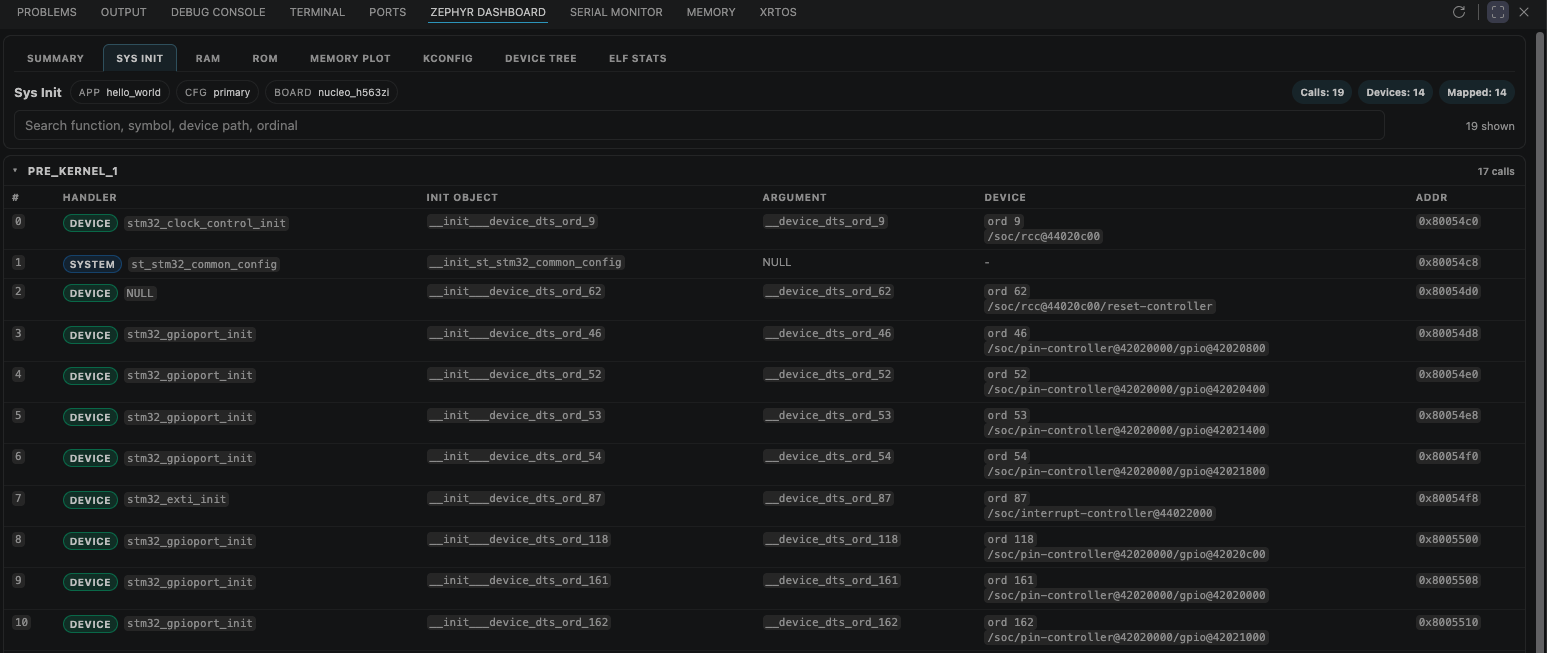This screenshot has width=1547, height=653.
Task: Click init object __init___device_dts_ord_162
Action: (518, 622)
